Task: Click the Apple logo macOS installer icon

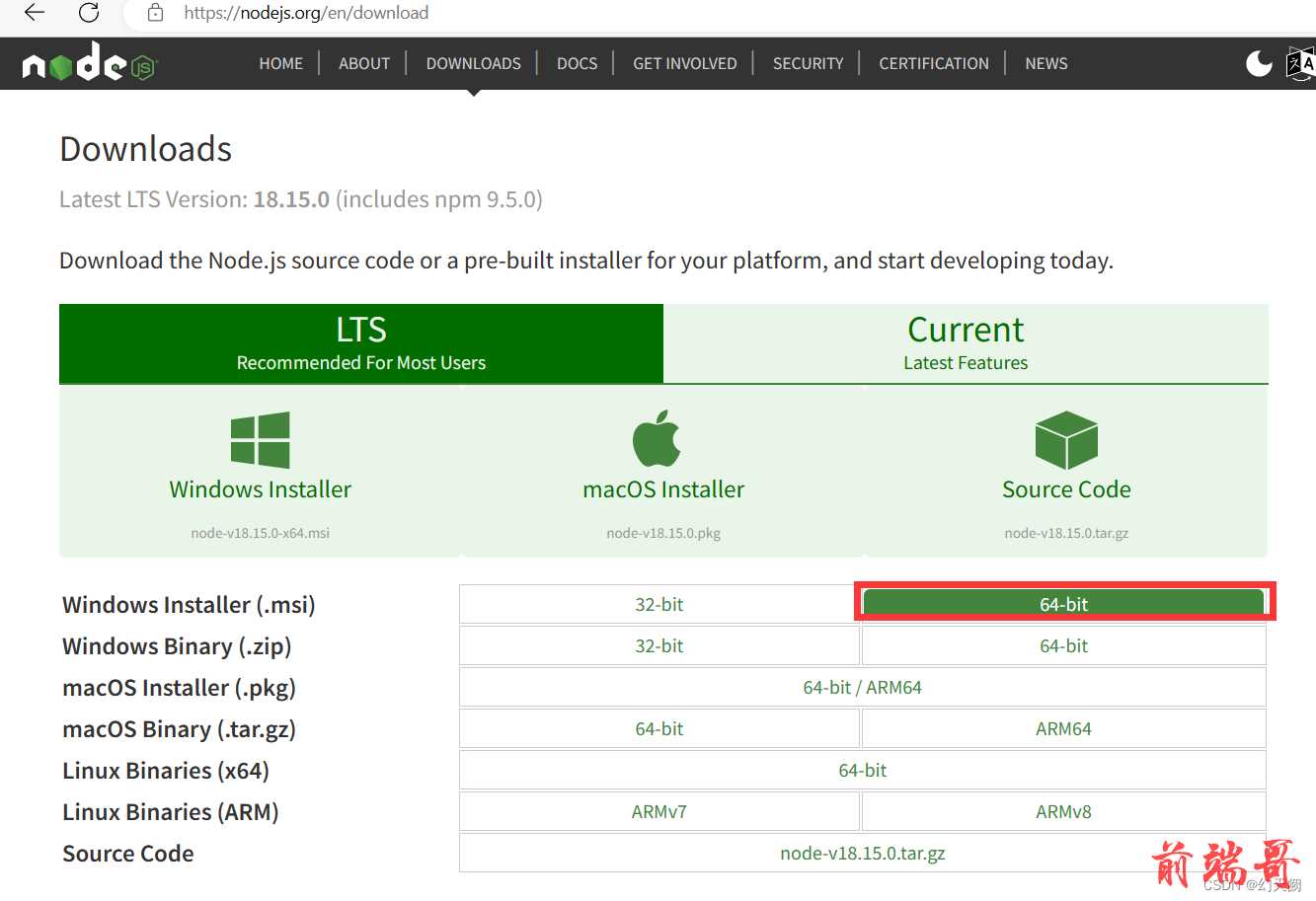Action: [658, 438]
